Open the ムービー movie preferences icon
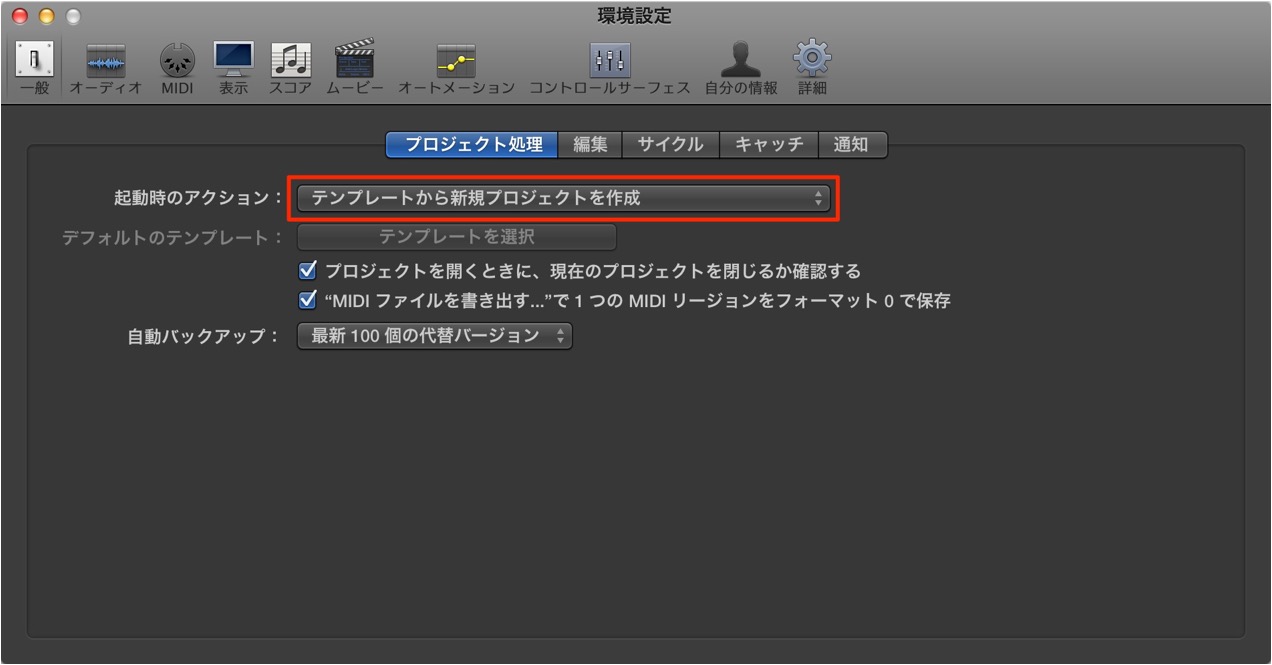Screen dimensions: 1272x665 tap(355, 68)
